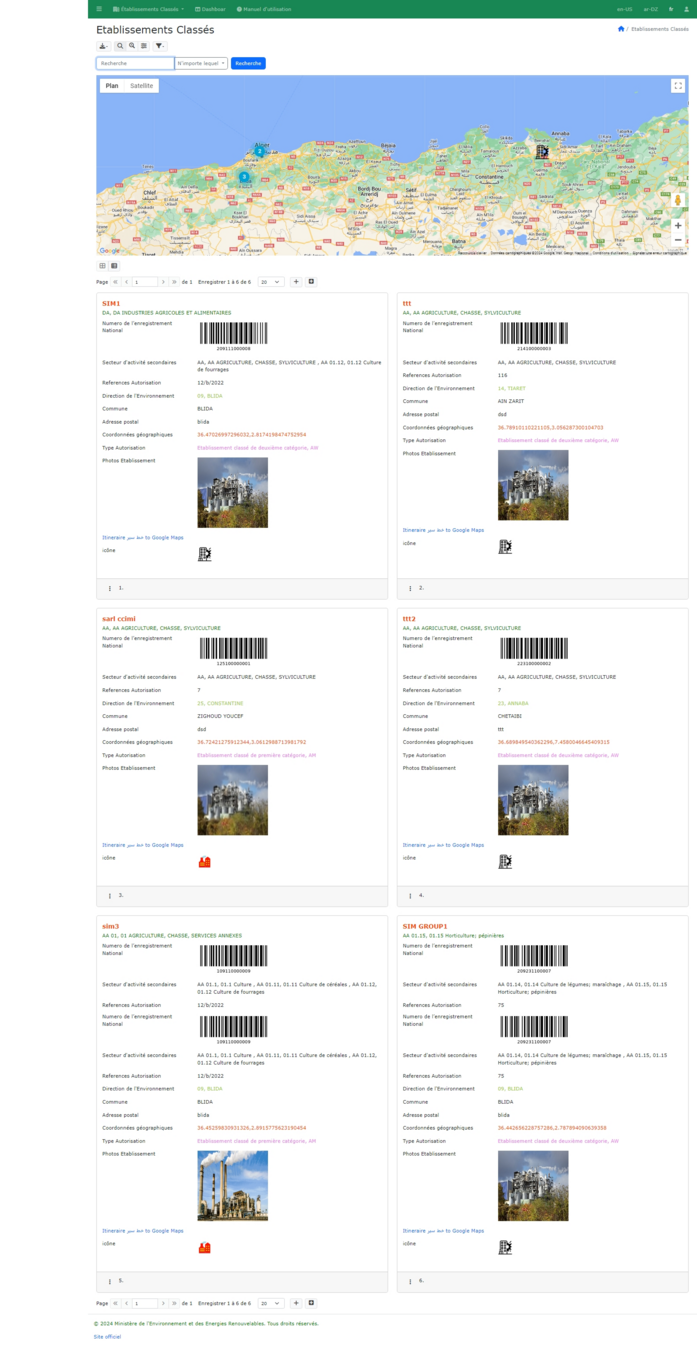Click the building map marker near Annaba
Viewport: 697px width, 1346px height.
(542, 151)
